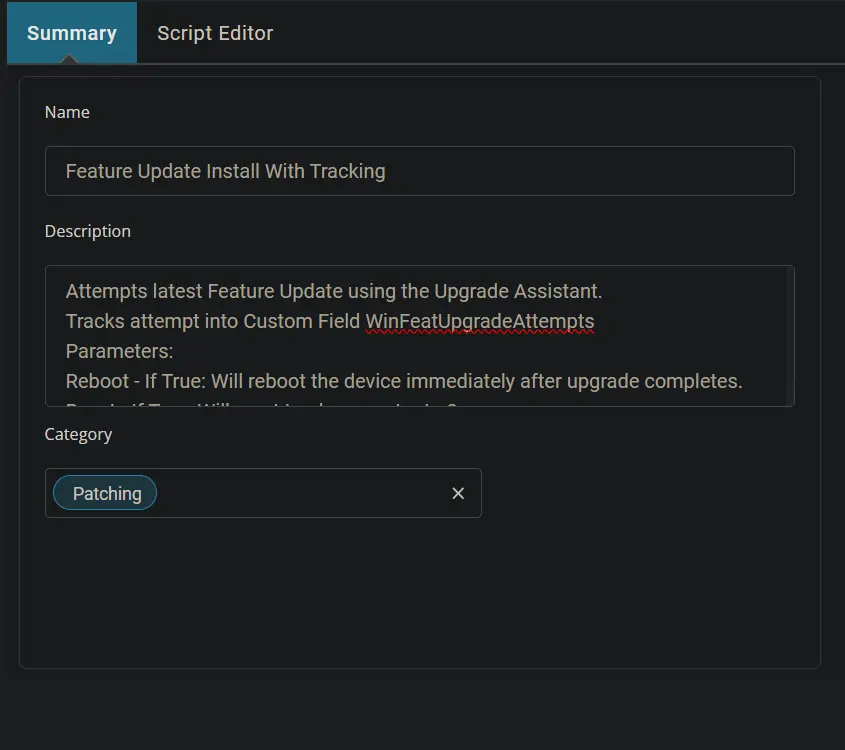The image size is (845, 750).
Task: Click the Category field label
Action: point(78,434)
